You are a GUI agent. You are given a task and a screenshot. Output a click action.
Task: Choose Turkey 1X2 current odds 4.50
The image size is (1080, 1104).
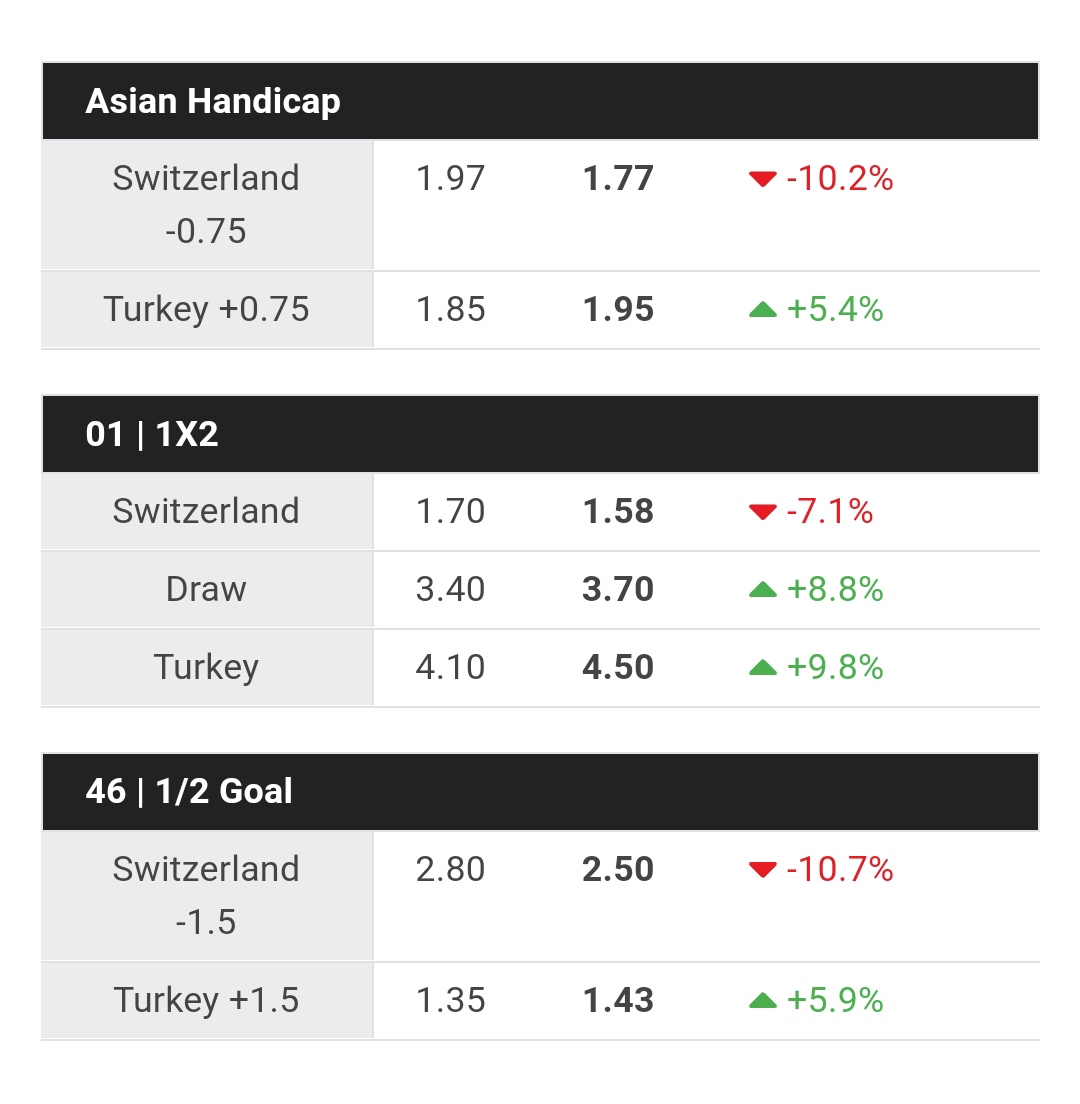(x=618, y=668)
